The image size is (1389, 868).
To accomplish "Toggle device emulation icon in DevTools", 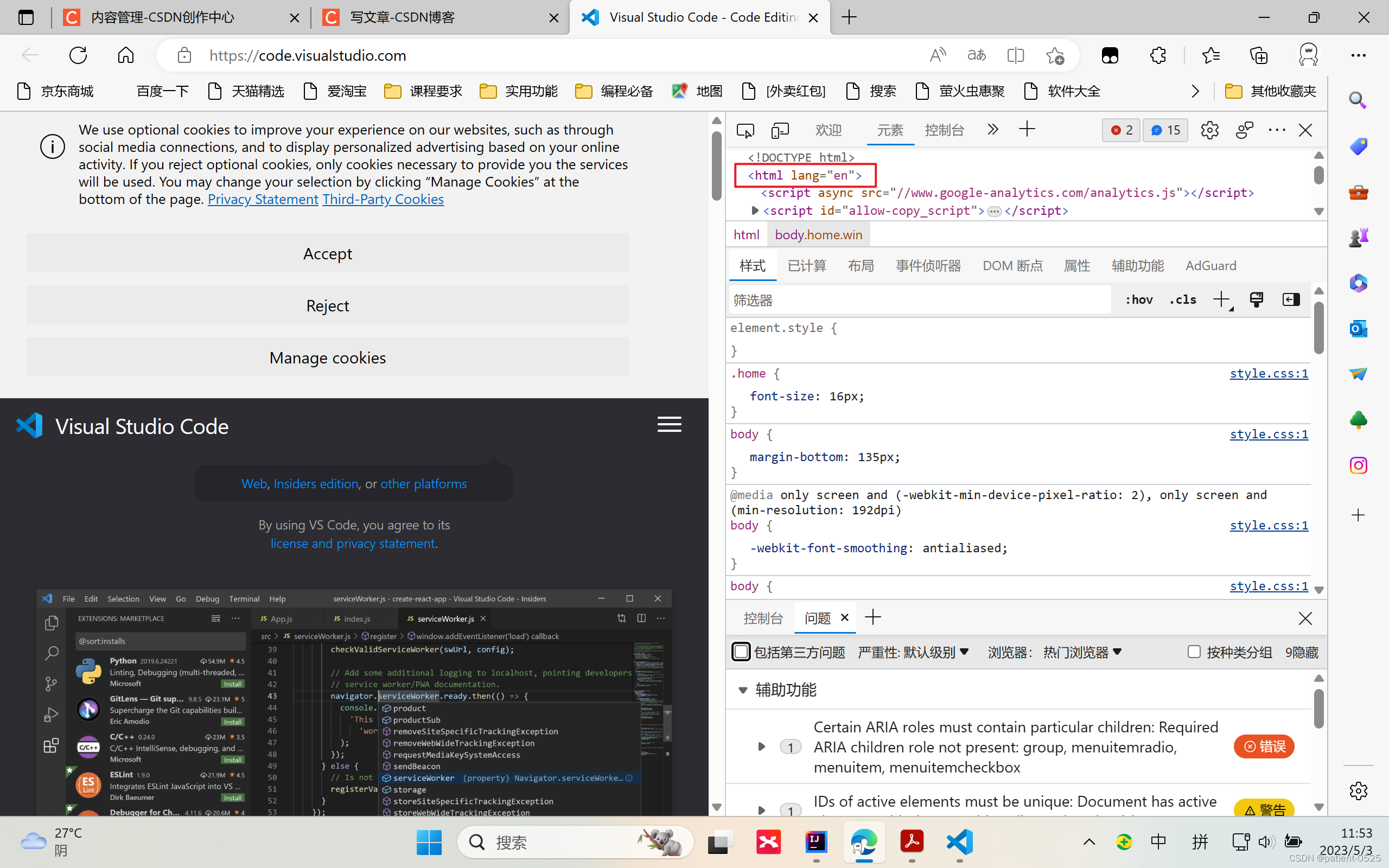I will (x=780, y=130).
